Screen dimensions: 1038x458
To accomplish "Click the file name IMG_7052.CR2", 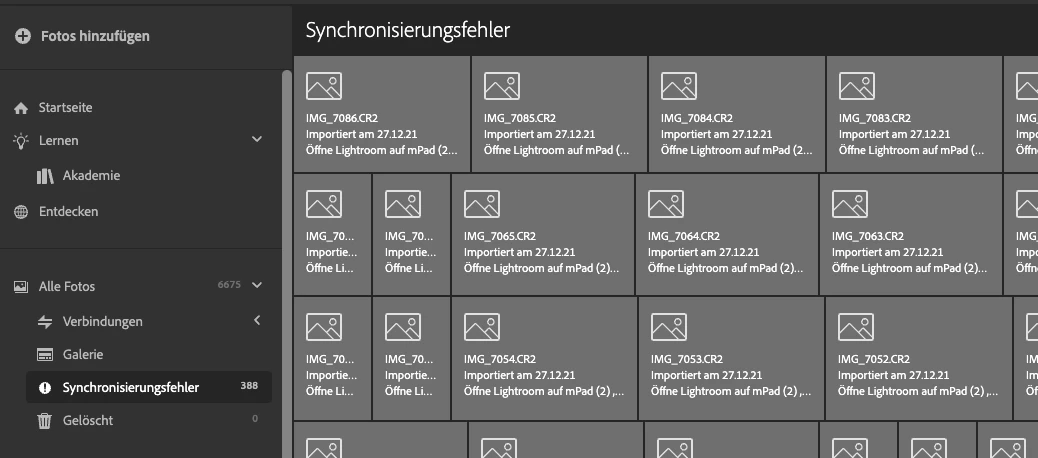I will click(874, 359).
